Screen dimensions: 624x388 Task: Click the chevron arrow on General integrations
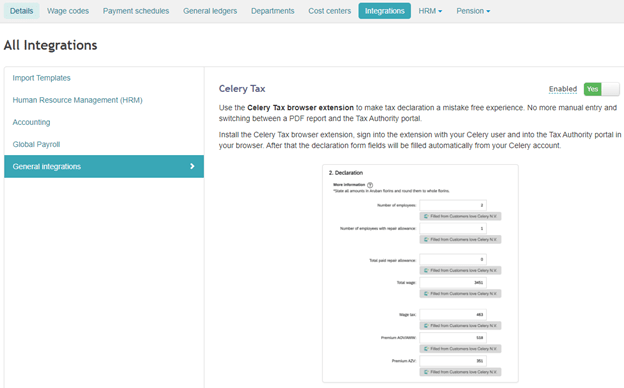tap(192, 166)
